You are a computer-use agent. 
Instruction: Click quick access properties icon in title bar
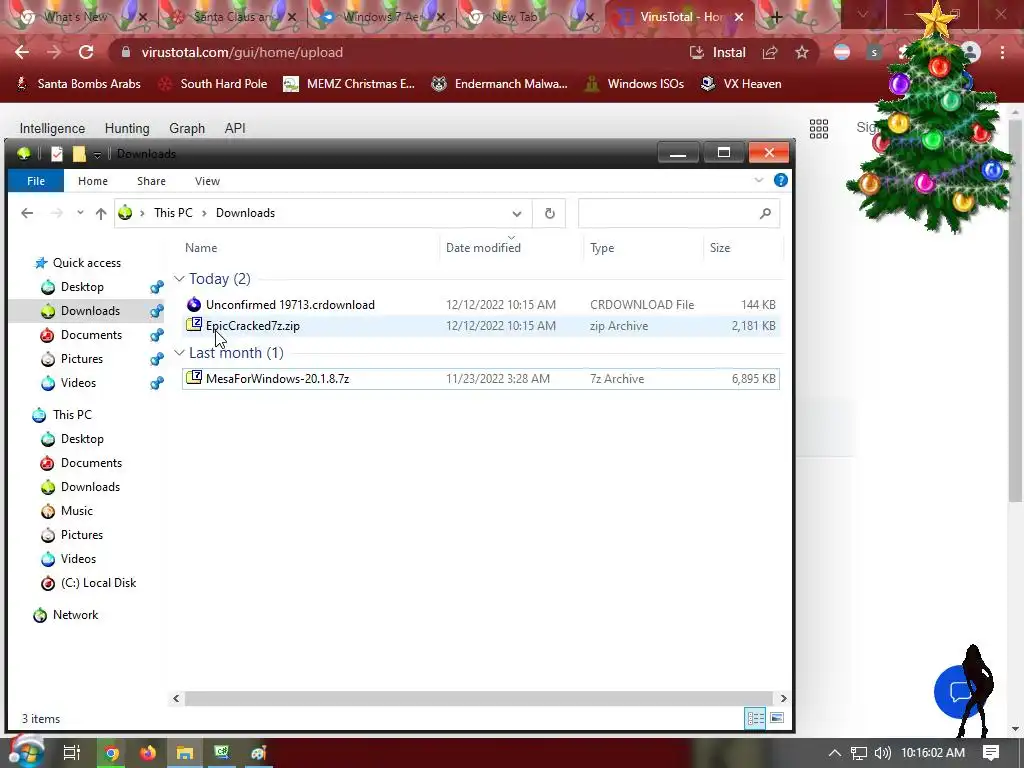pos(57,153)
